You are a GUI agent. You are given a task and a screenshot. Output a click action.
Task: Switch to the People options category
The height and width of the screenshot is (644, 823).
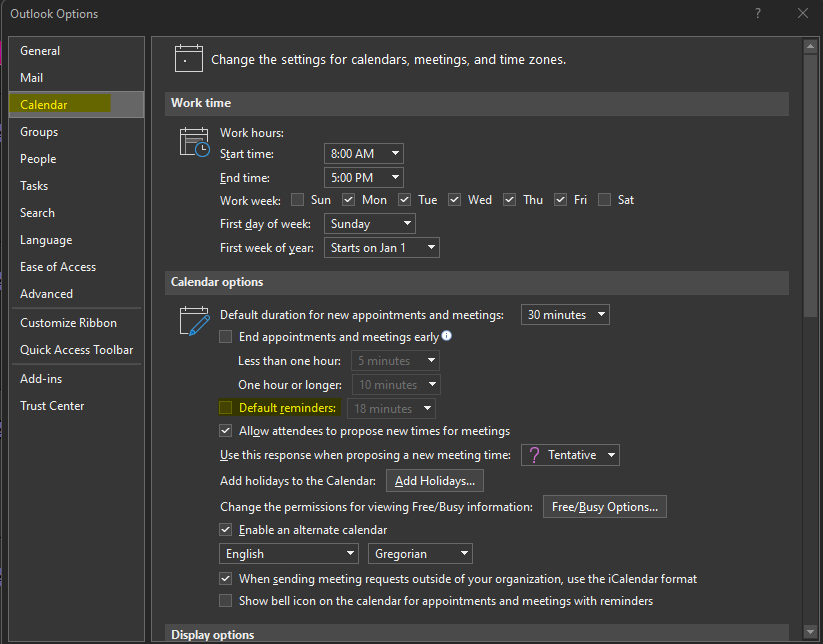(x=77, y=159)
